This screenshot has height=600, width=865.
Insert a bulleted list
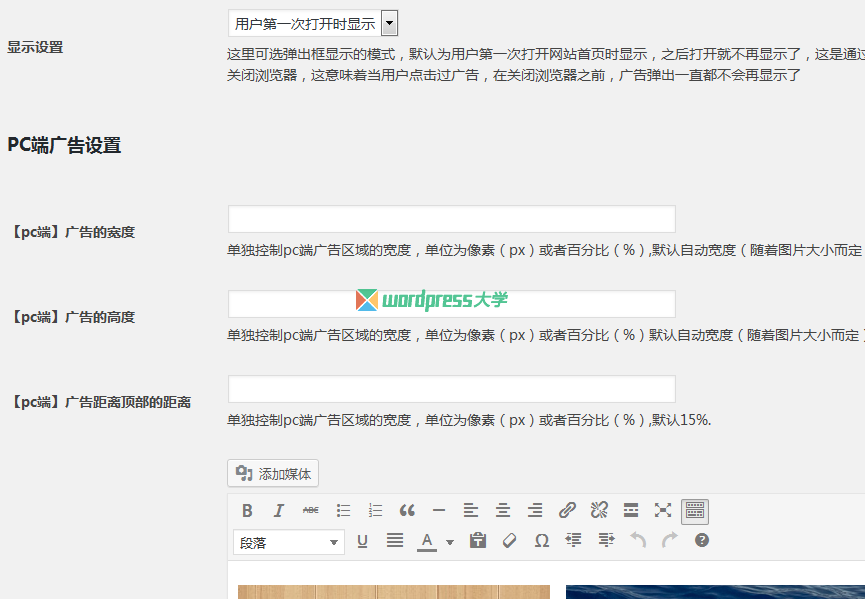(x=343, y=511)
